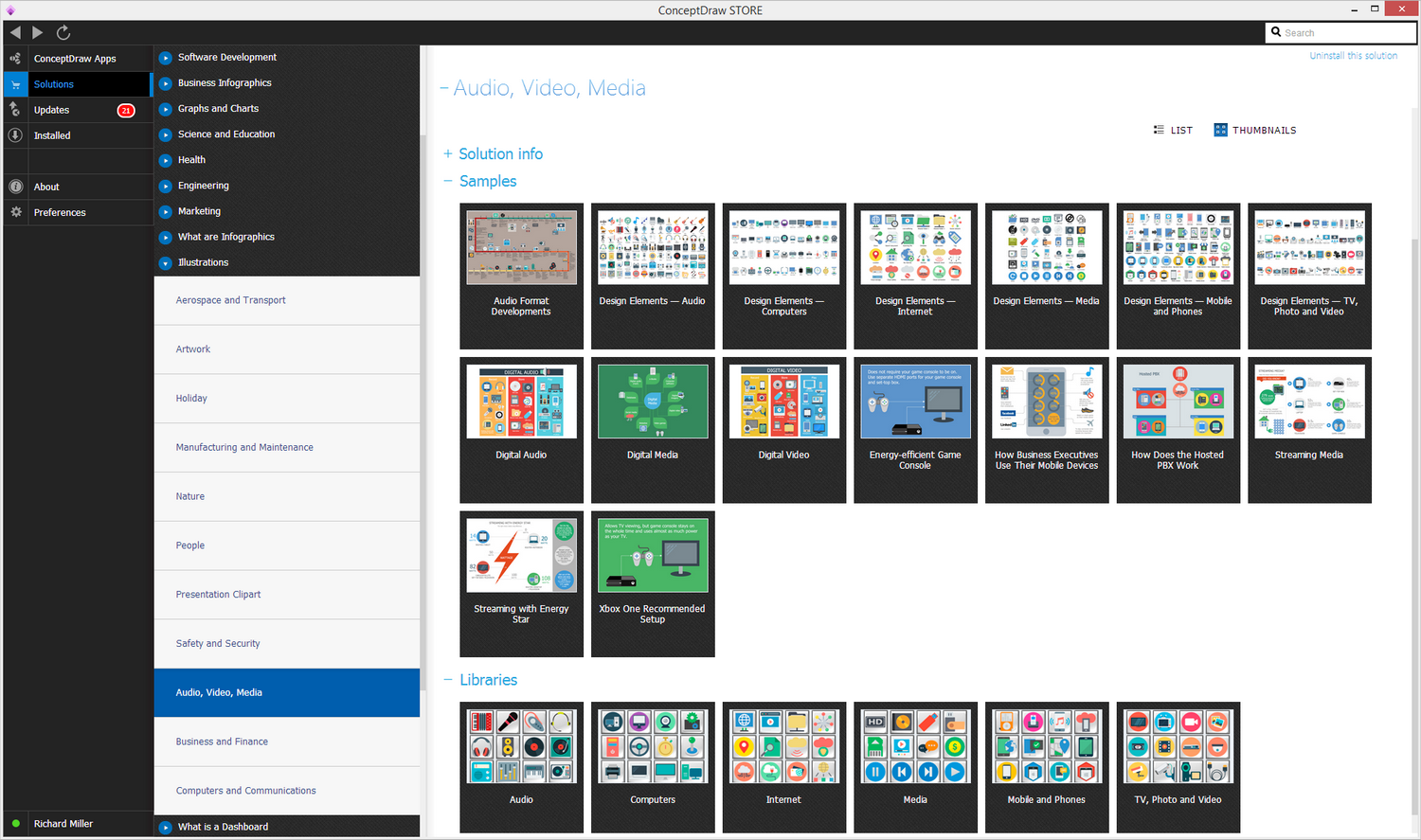
Task: Open the Streaming with Energy Star sample
Action: [521, 584]
